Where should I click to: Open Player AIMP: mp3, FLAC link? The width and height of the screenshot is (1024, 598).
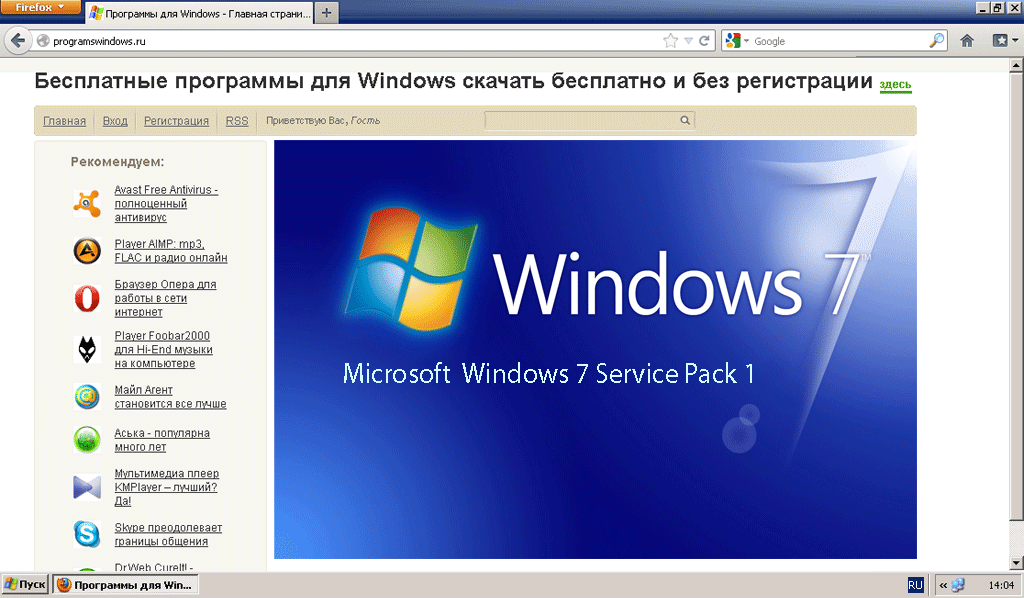click(170, 251)
